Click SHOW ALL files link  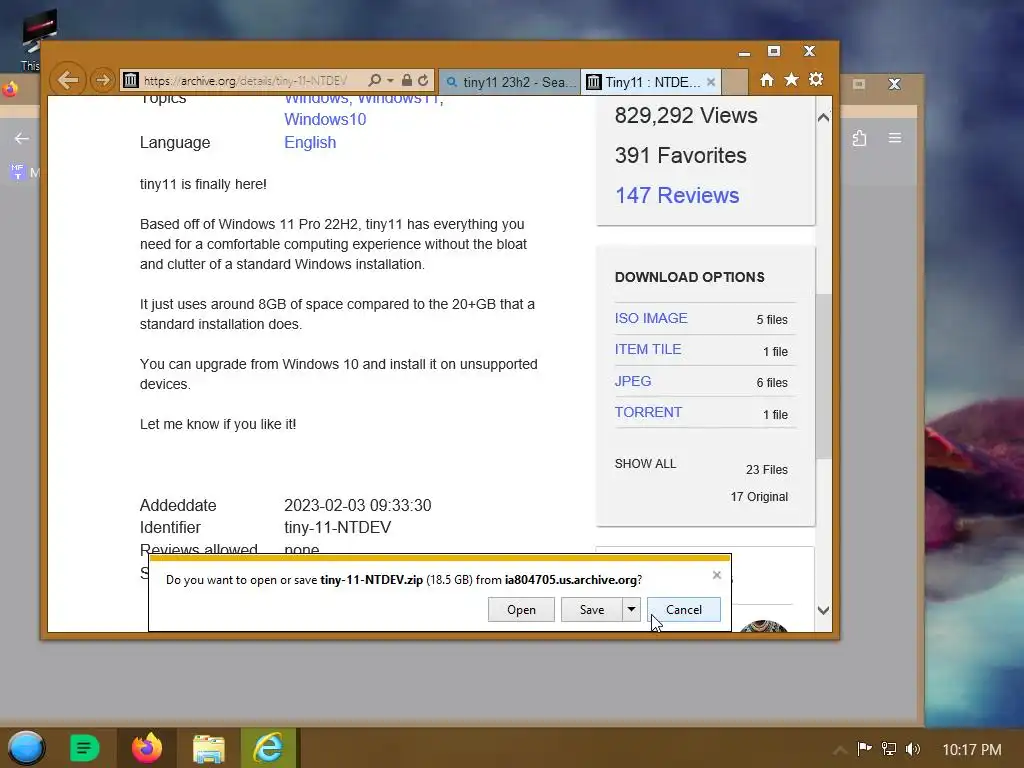(x=645, y=464)
